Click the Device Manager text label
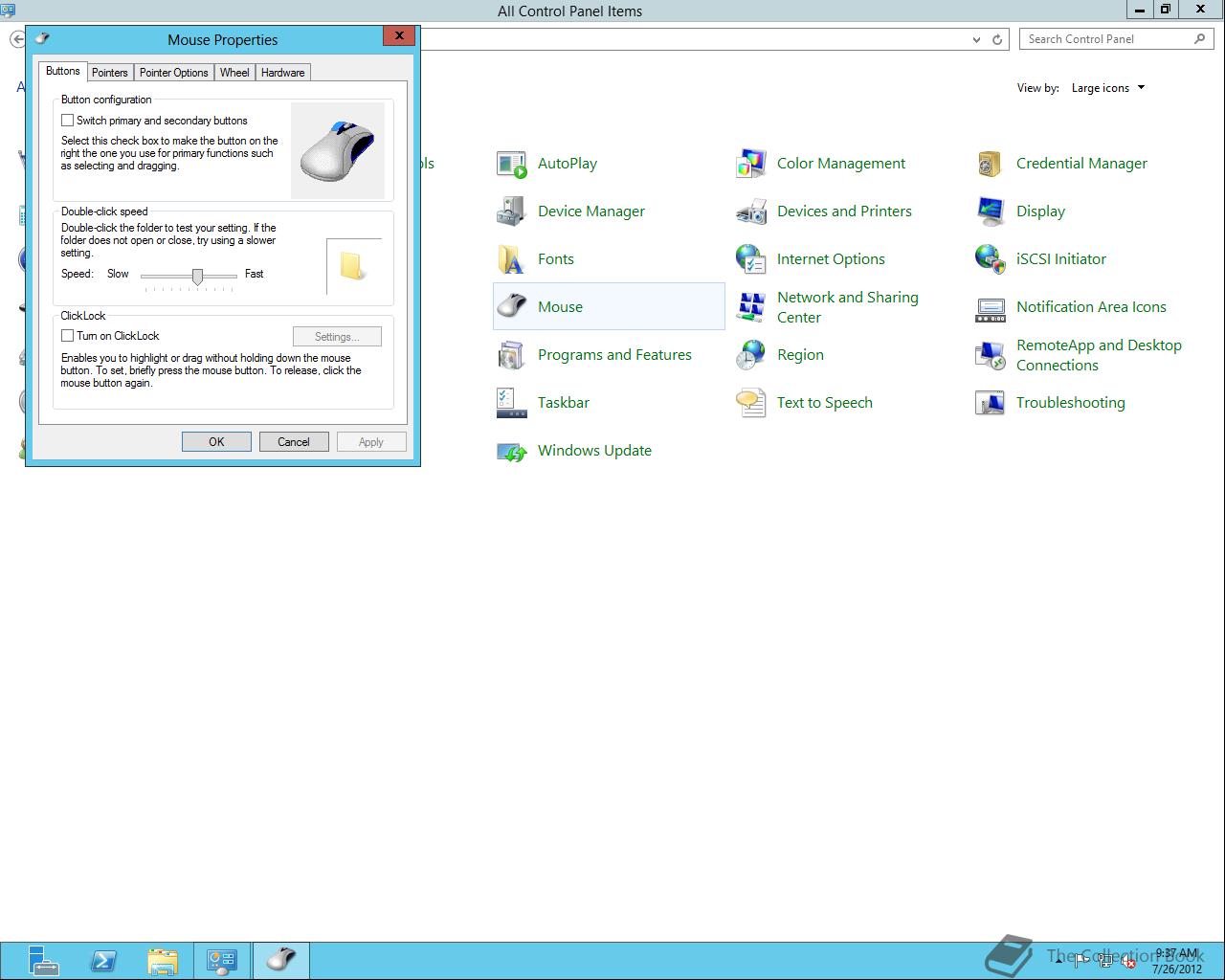This screenshot has height=980, width=1225. click(591, 212)
